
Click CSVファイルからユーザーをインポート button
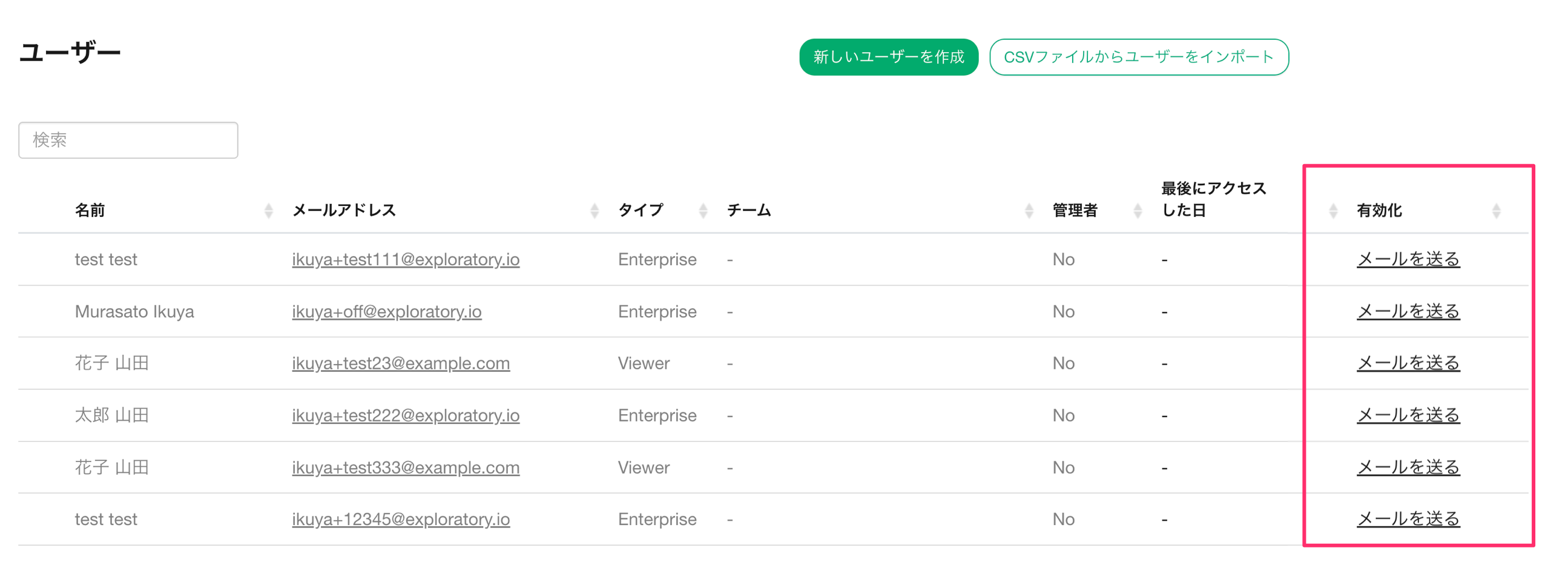point(1139,58)
